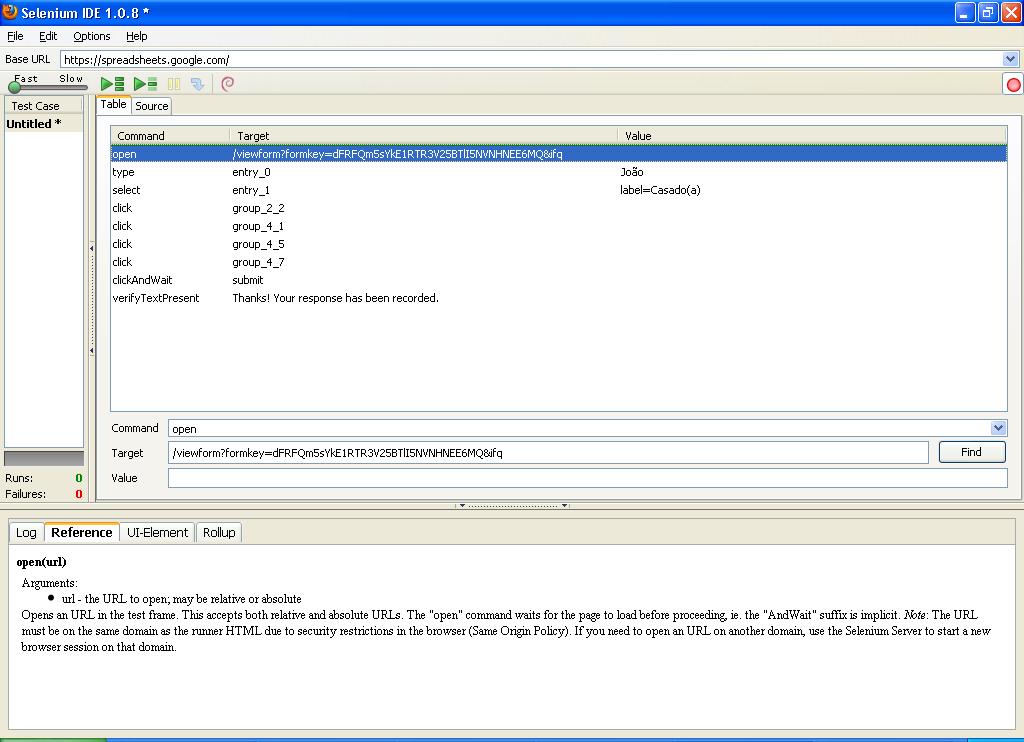Click the Pause/Resume toolbar icon

click(174, 84)
